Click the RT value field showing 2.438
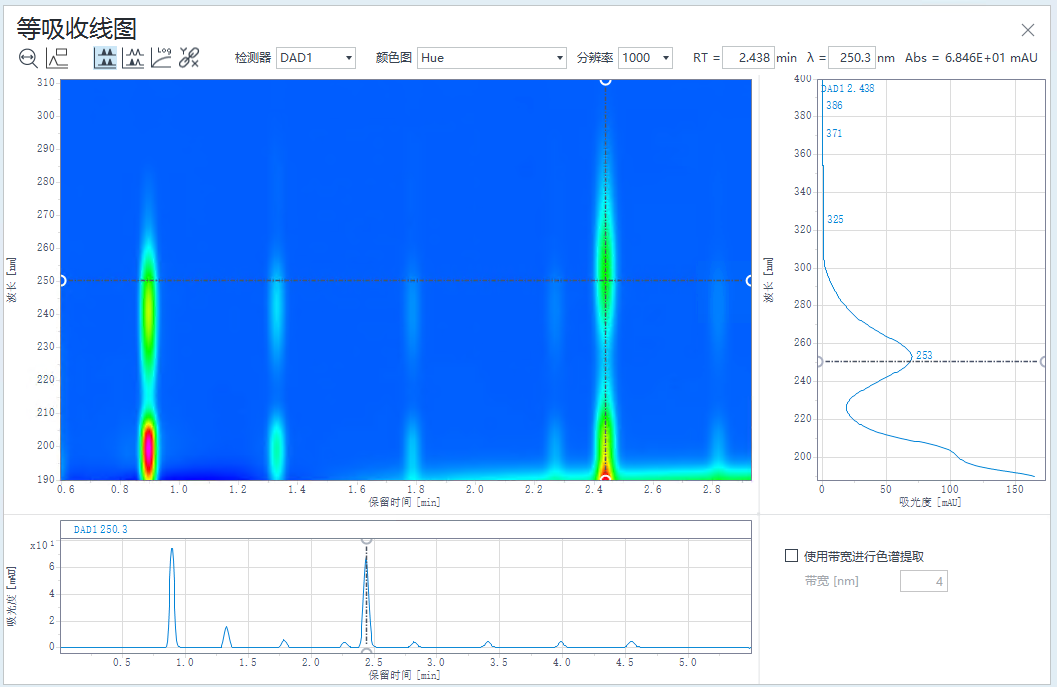 pos(748,58)
